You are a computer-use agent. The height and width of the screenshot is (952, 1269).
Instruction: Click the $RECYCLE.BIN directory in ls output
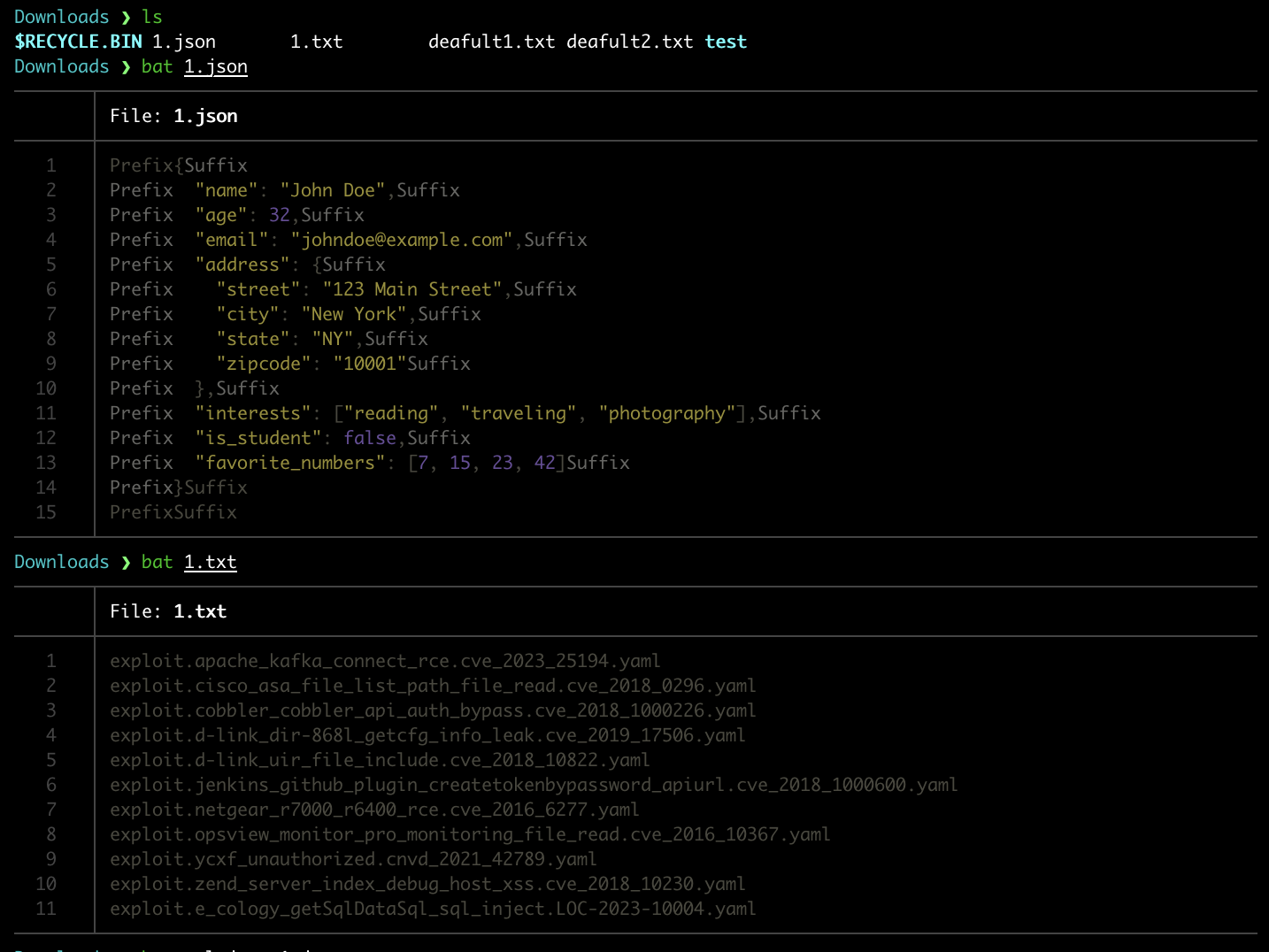tap(78, 42)
